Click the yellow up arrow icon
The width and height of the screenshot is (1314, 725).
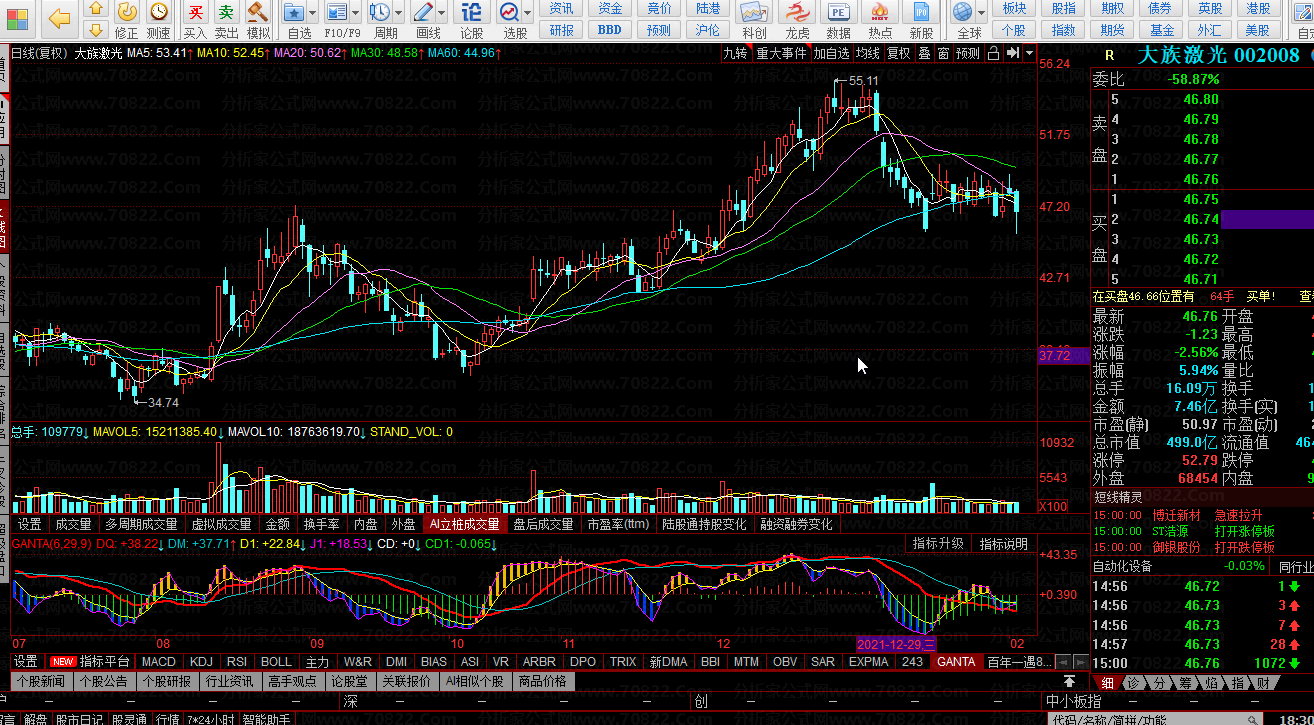click(x=94, y=9)
